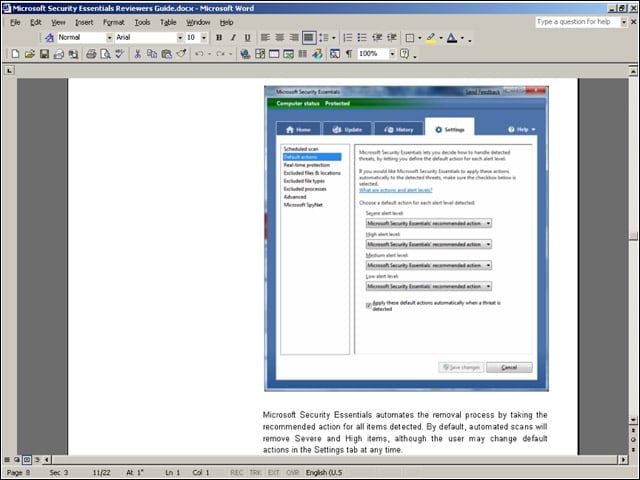640x480 pixels.
Task: Toggle Show/Hide paragraph marks
Action: 349,54
